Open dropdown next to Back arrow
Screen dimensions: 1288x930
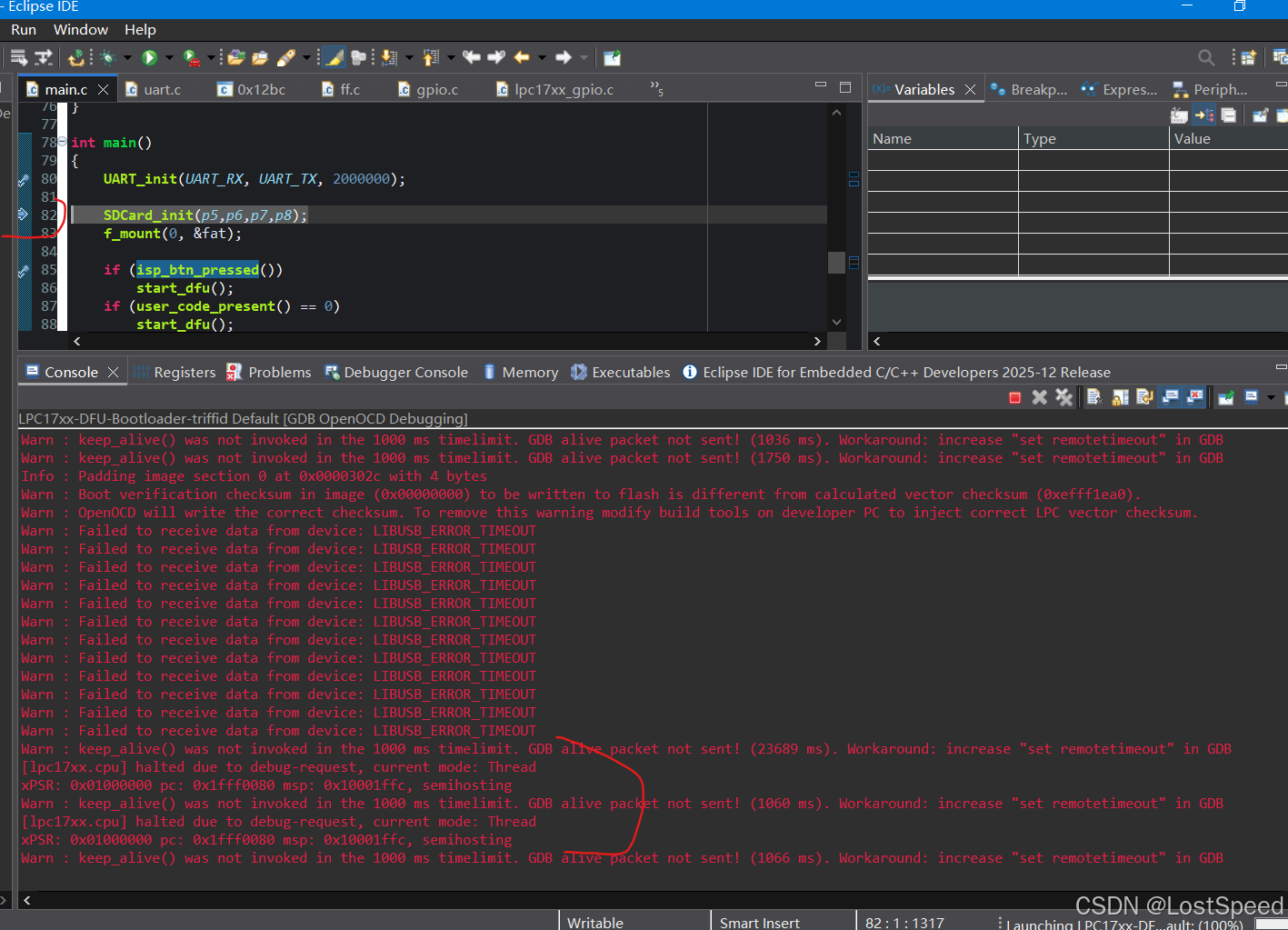tap(542, 57)
